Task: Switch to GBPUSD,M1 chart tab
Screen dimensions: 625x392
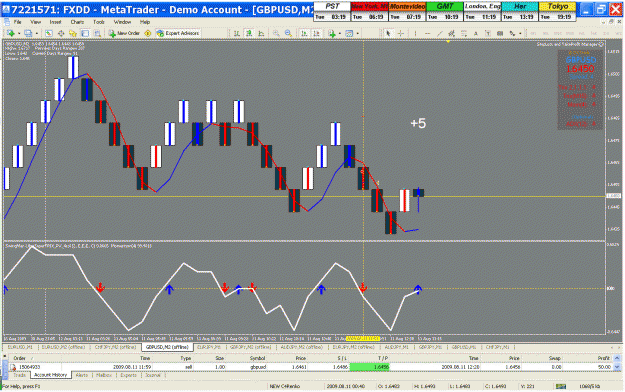Action: point(464,347)
